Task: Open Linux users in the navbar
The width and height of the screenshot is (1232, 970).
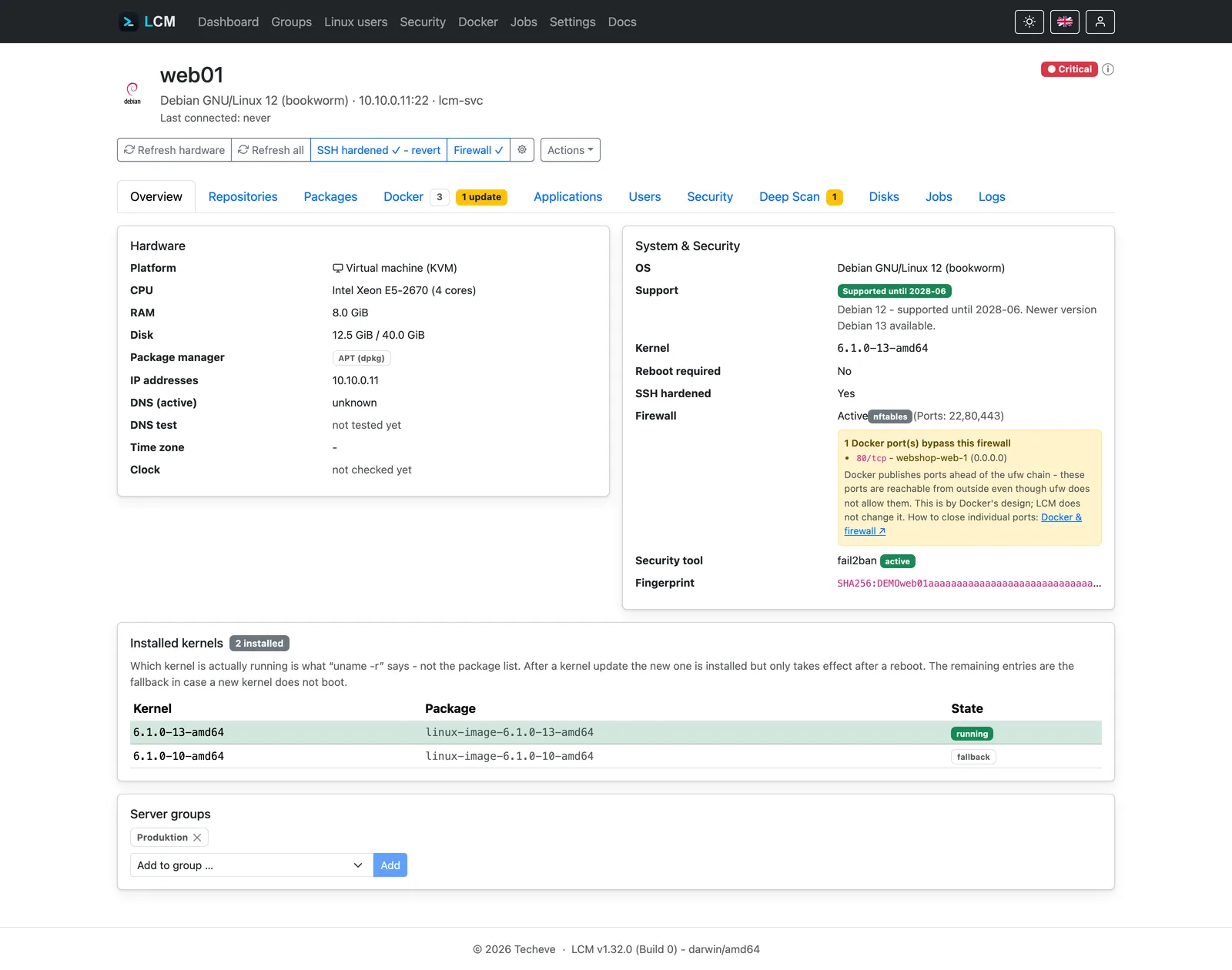Action: 356,22
